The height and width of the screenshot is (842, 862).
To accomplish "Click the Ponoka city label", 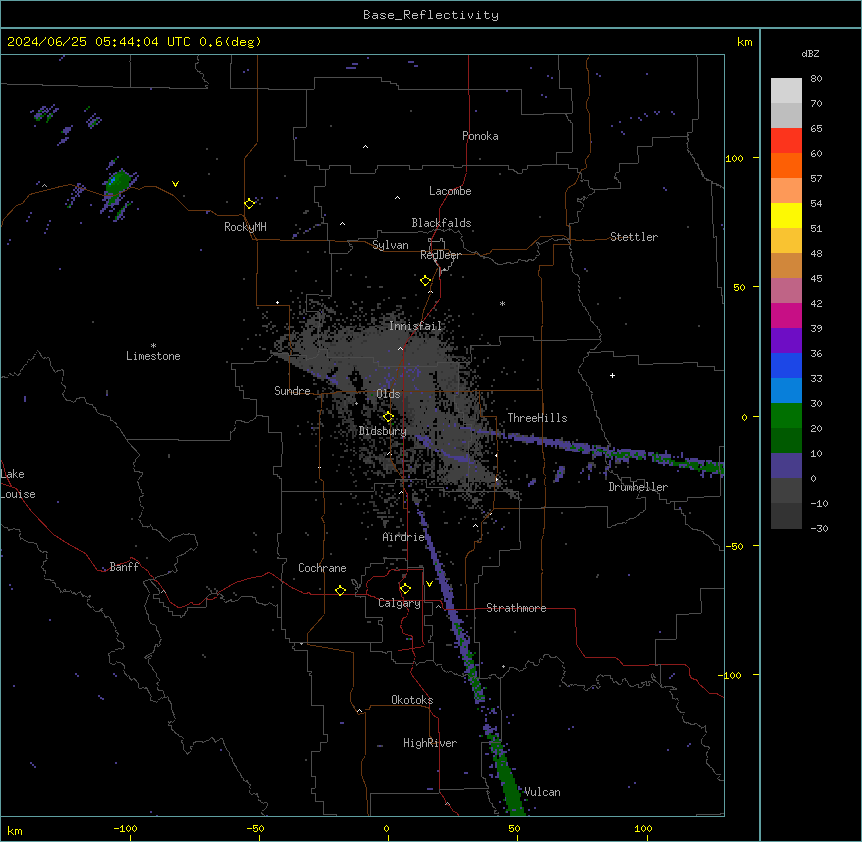I will [x=480, y=136].
